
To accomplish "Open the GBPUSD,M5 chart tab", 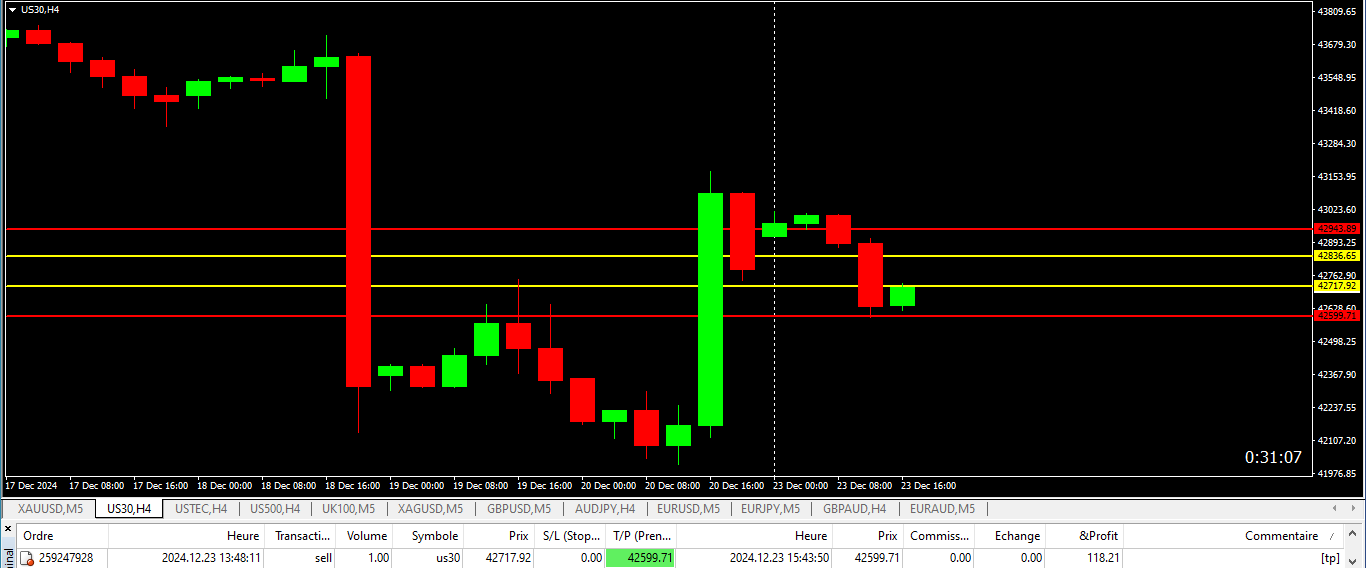I will 518,509.
